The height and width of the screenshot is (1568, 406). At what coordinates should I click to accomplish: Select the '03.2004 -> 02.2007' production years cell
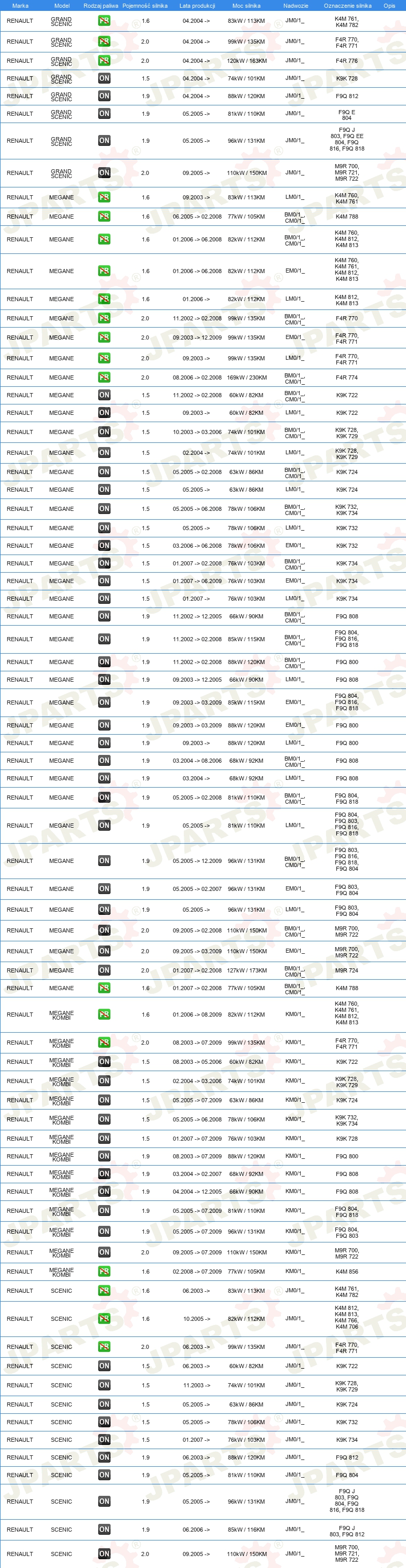(x=197, y=1173)
